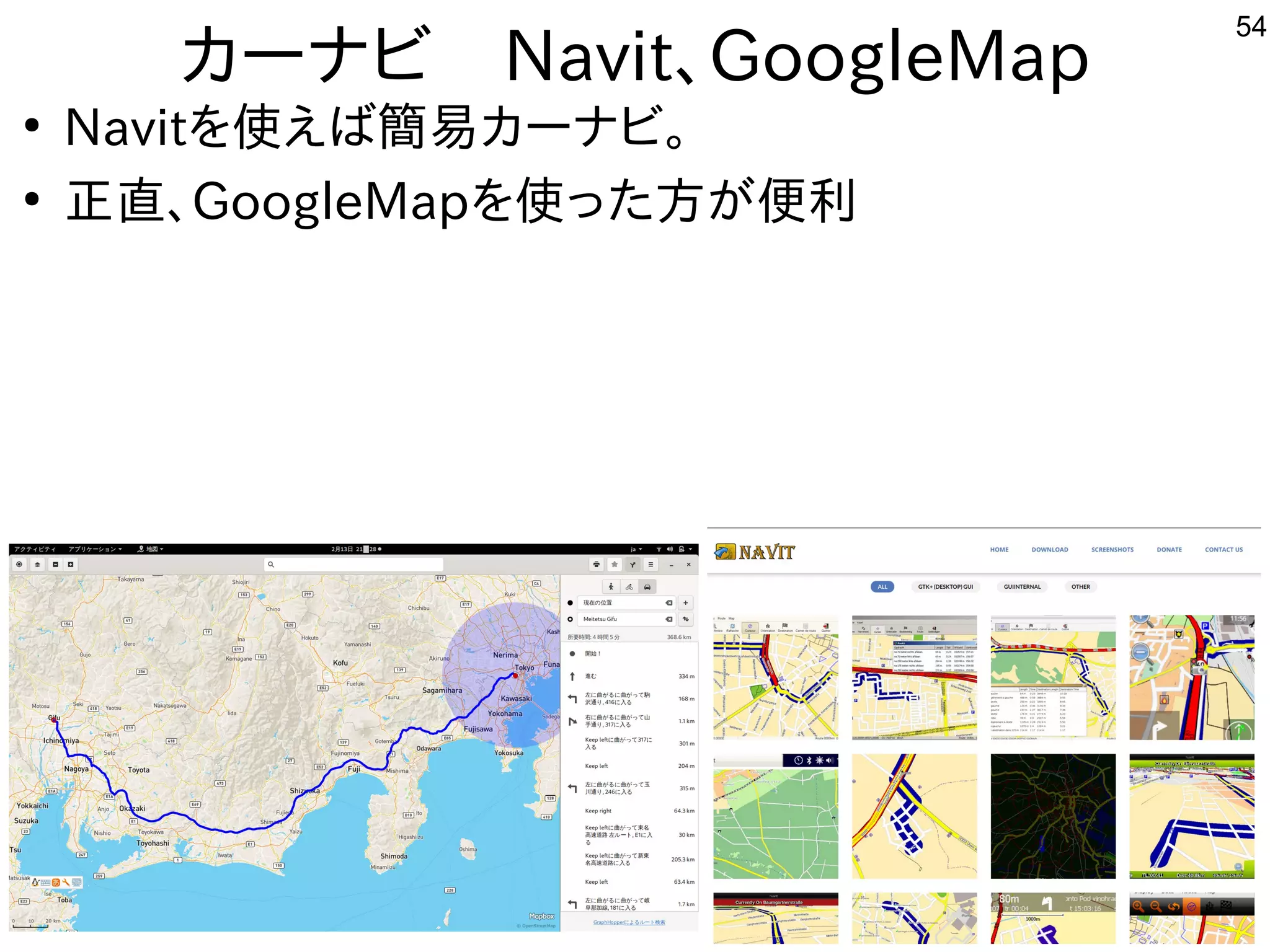
Task: Select the 進む 334 m route step
Action: (x=630, y=676)
